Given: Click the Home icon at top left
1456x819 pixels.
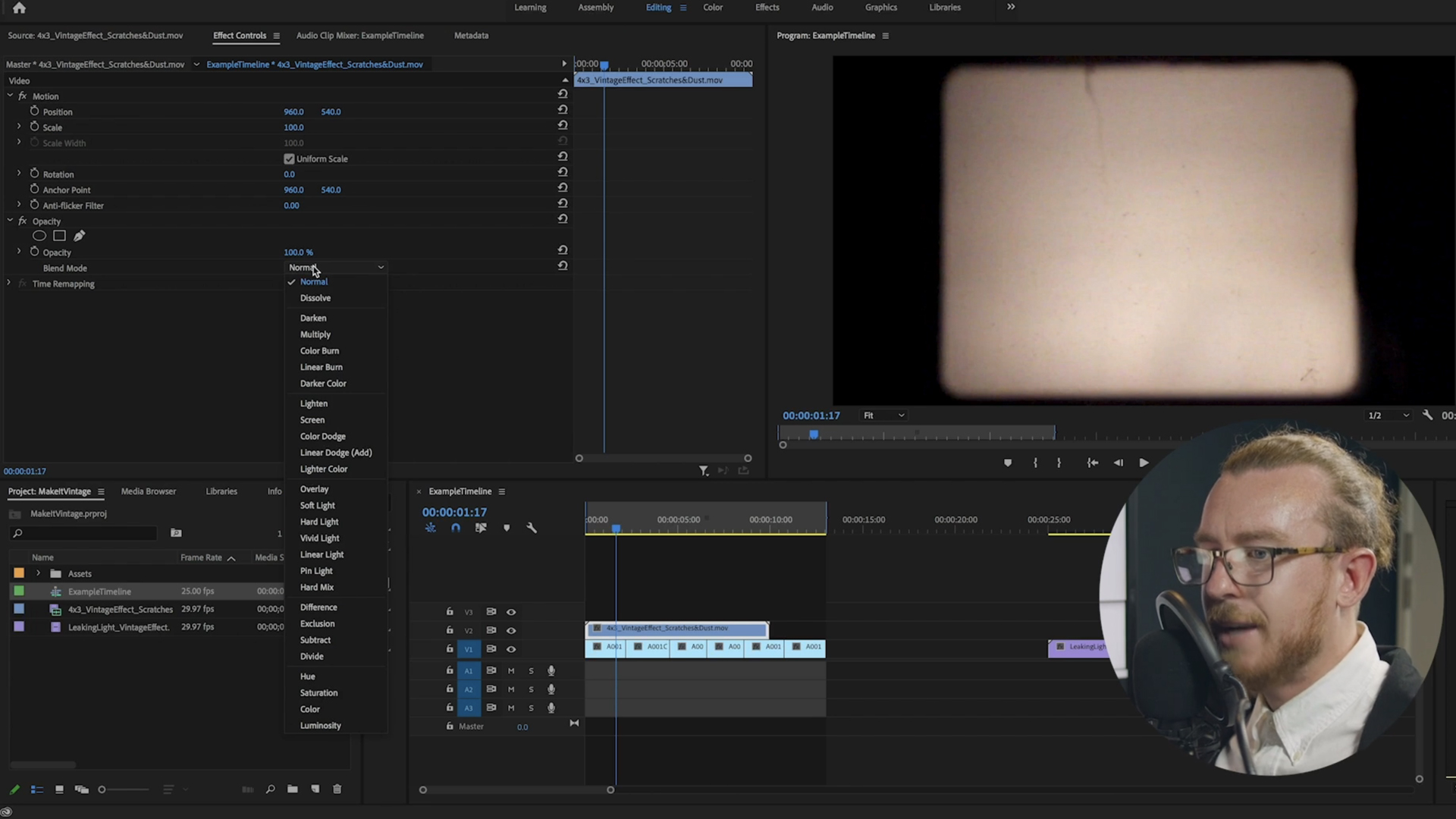Looking at the screenshot, I should pyautogui.click(x=19, y=8).
